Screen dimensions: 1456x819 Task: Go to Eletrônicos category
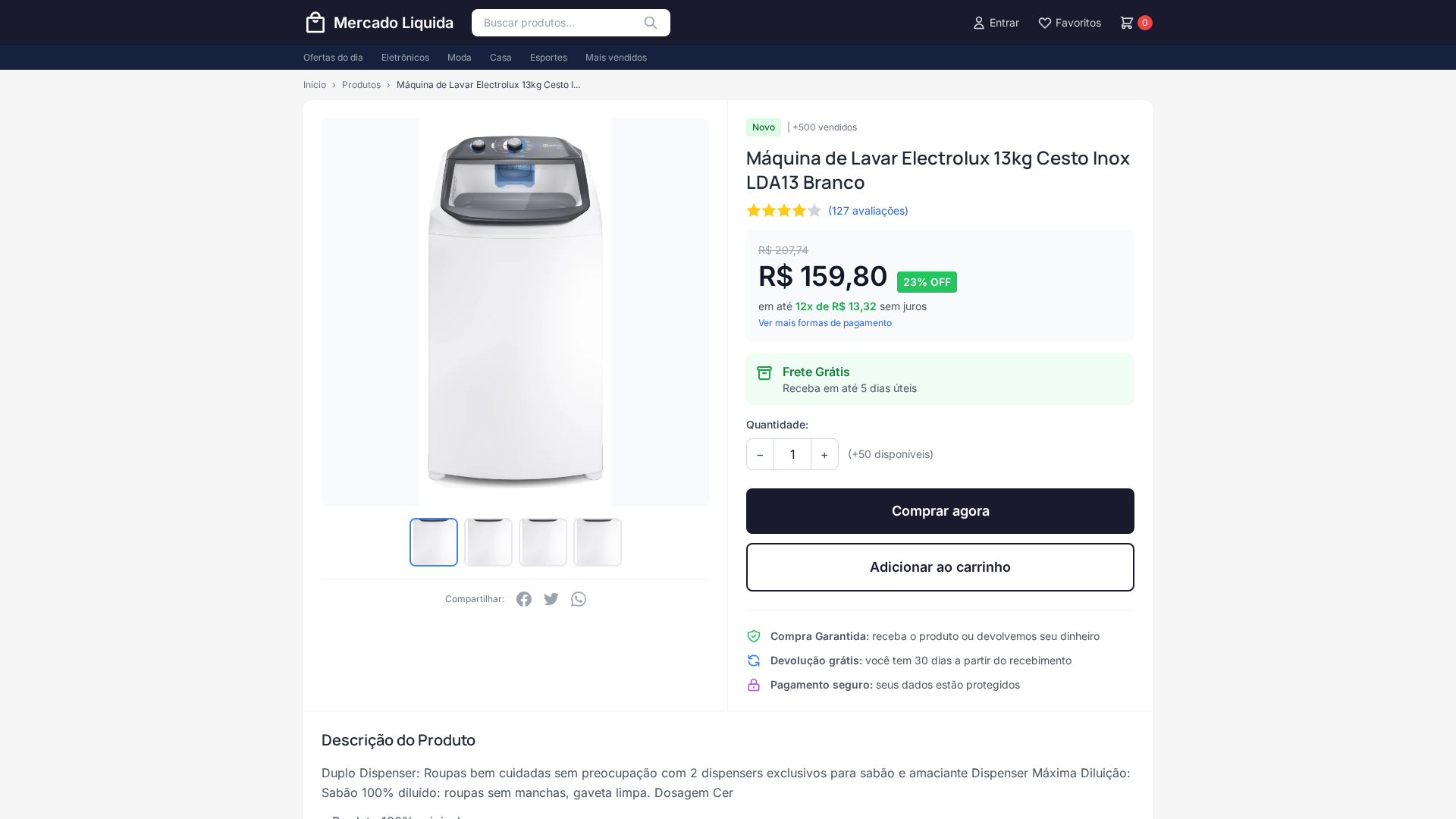click(405, 58)
